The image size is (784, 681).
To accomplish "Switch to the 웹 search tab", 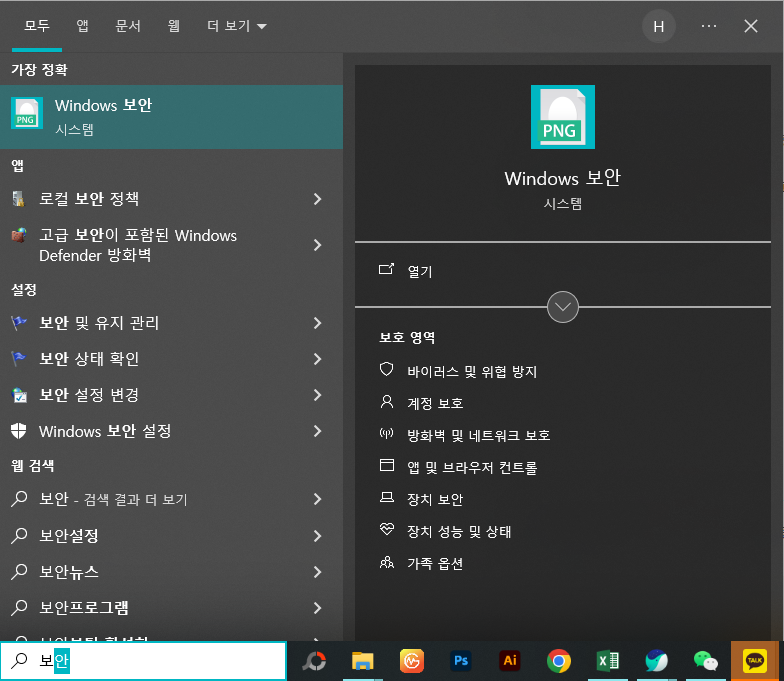I will [x=174, y=26].
